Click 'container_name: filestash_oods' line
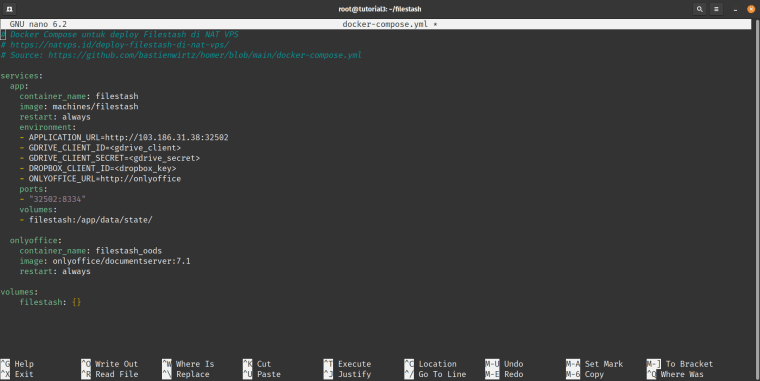 pos(91,251)
